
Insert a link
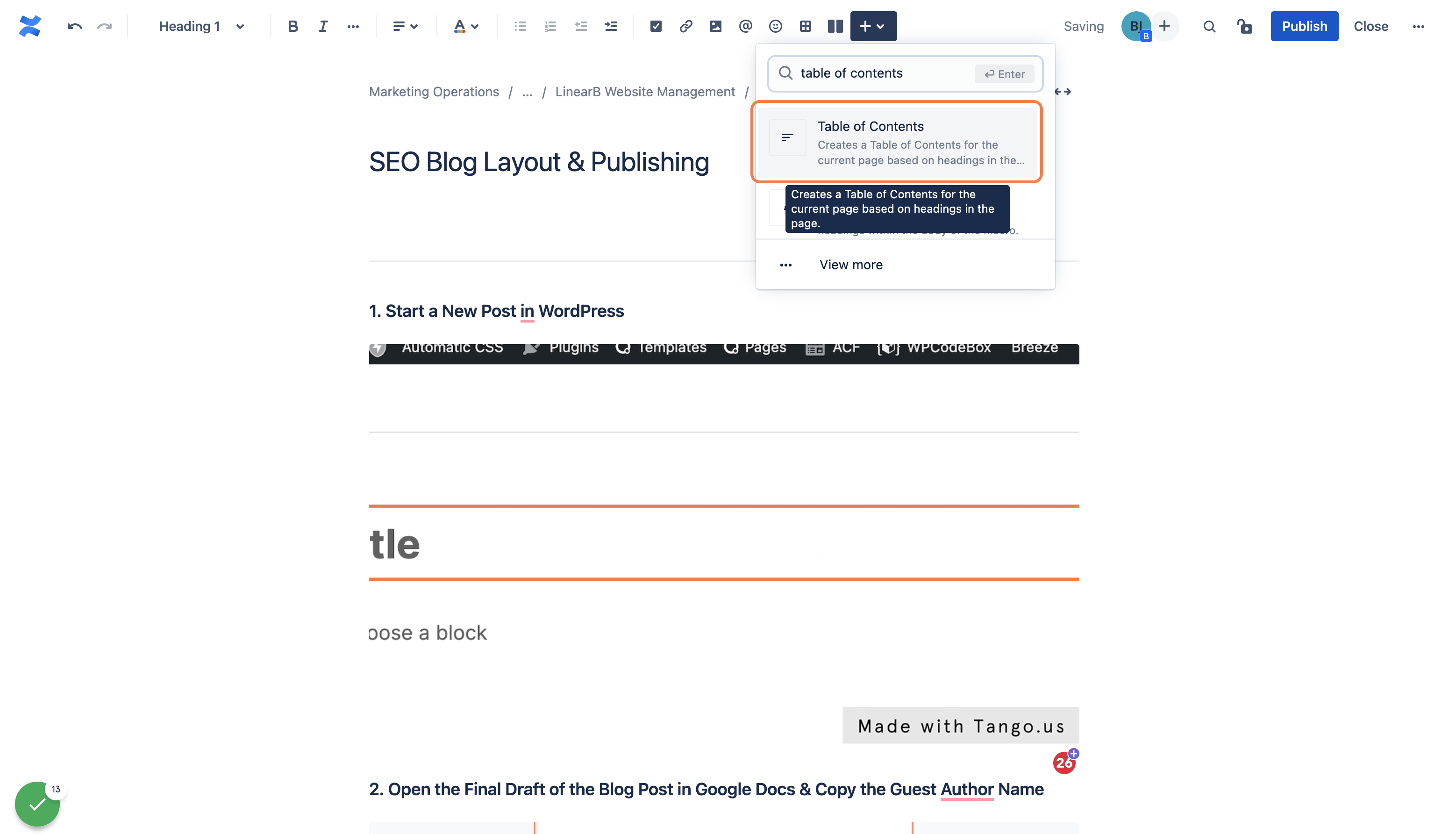686,26
